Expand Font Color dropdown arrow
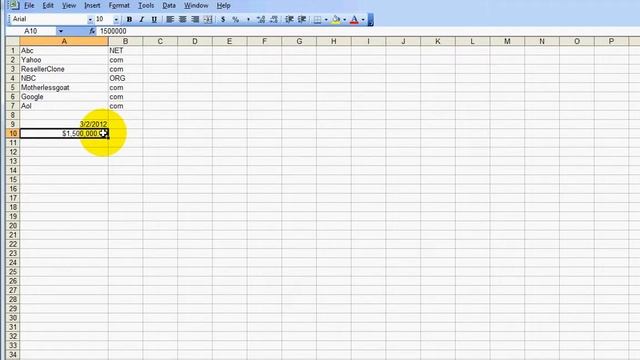The height and width of the screenshot is (360, 640). pyautogui.click(x=363, y=19)
